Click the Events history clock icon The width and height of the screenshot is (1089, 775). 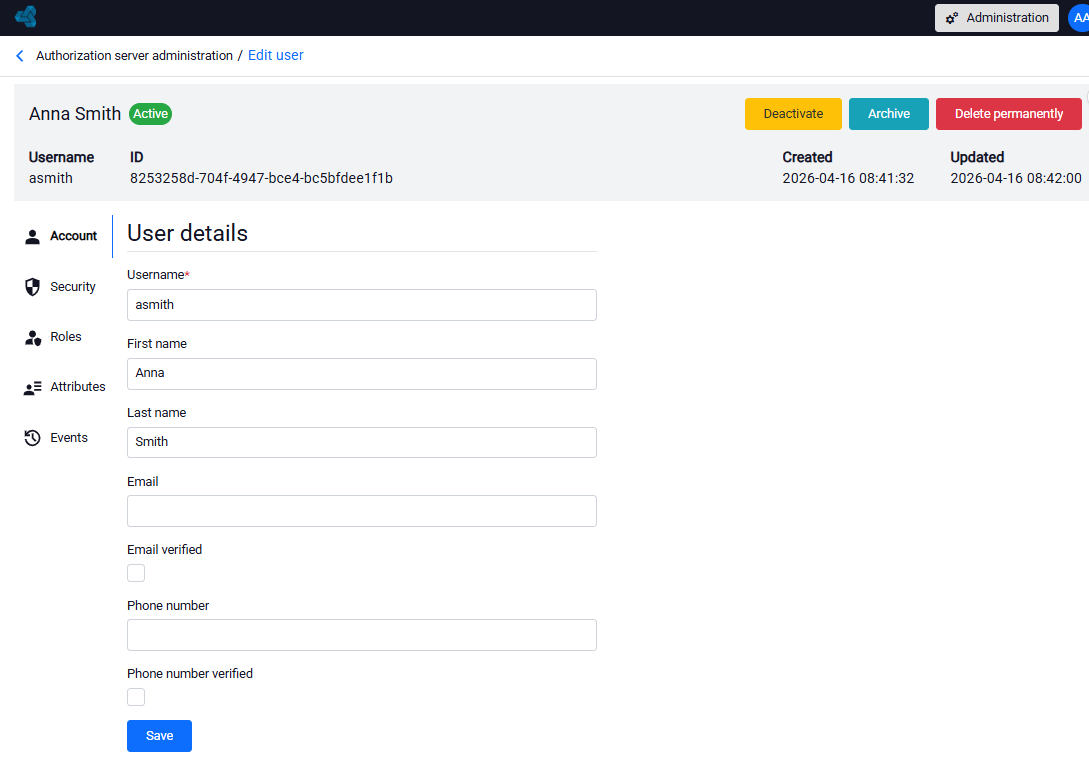[x=33, y=438]
